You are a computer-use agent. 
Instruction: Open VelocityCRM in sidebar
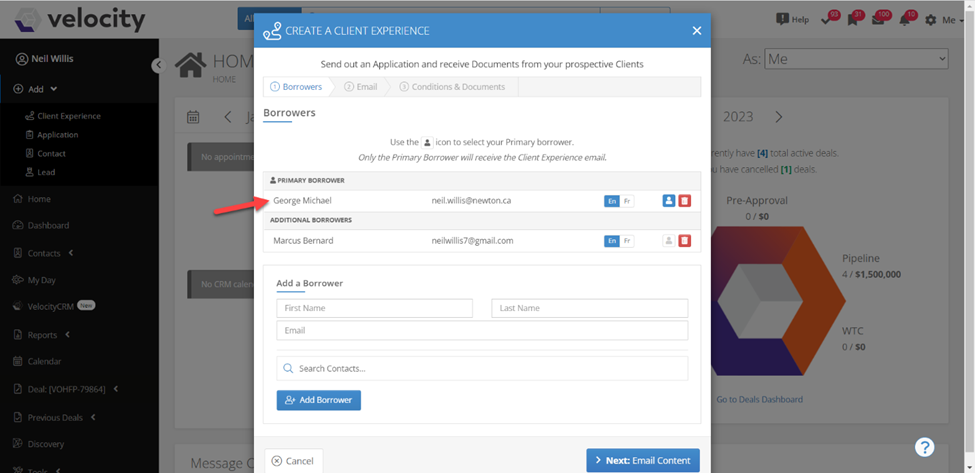53,306
